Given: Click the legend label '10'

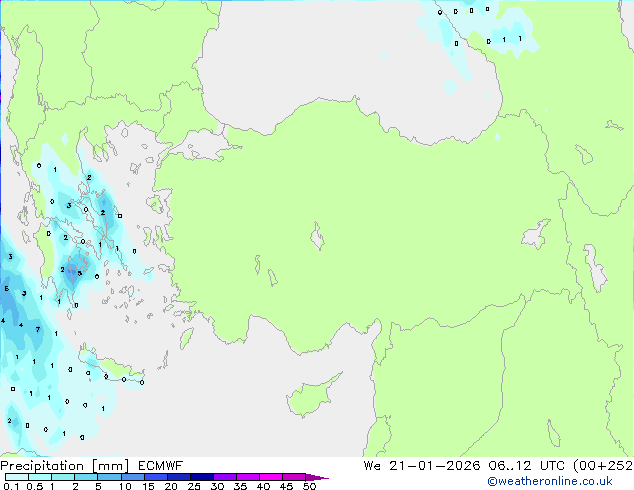Looking at the screenshot, I should (x=125, y=486).
